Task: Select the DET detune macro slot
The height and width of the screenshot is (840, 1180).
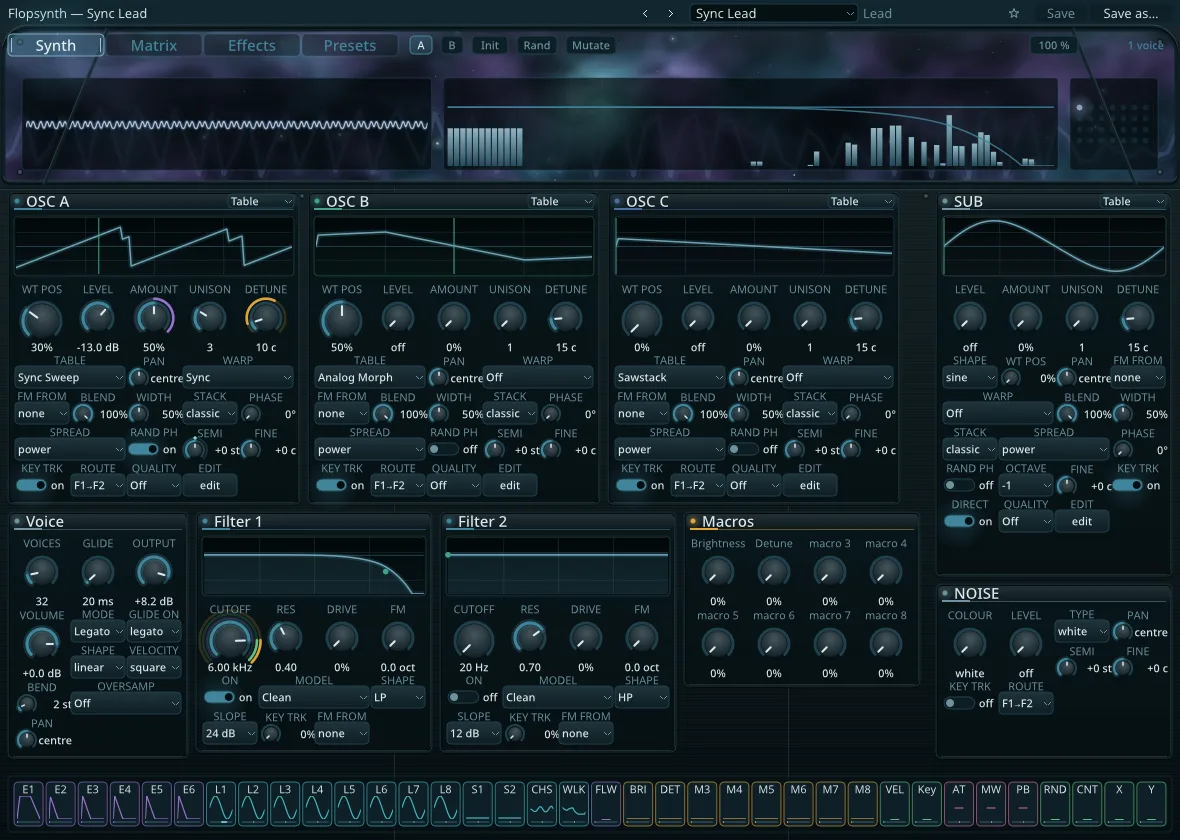Action: 670,802
